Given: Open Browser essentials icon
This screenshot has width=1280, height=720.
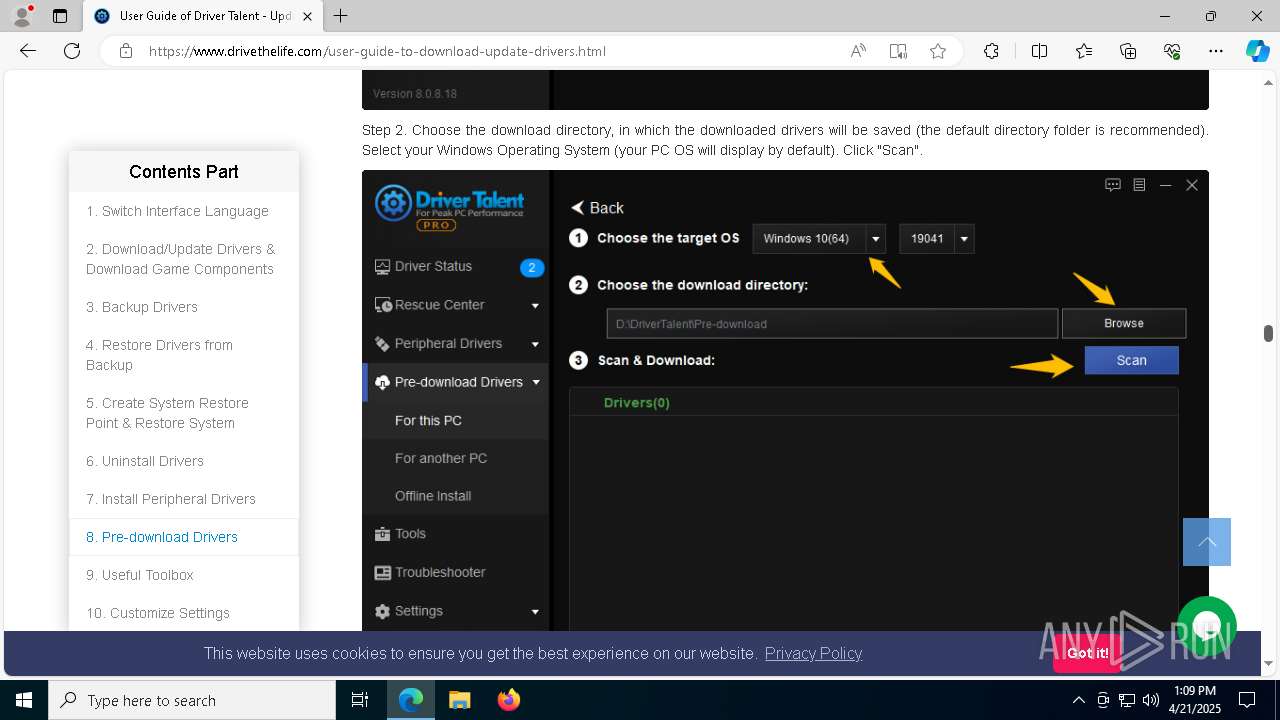Looking at the screenshot, I should tap(1172, 51).
